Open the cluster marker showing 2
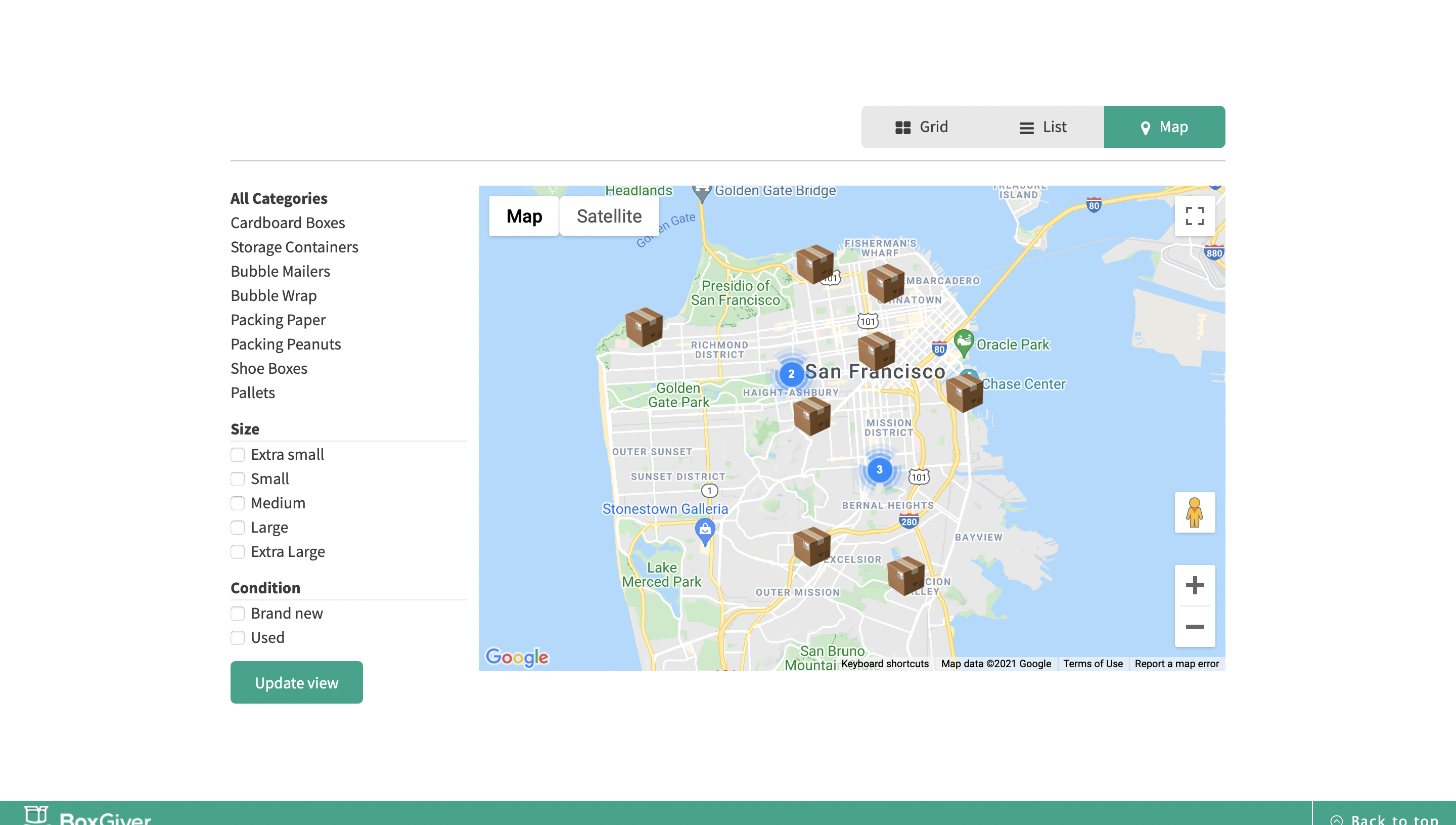The image size is (1456, 825). point(791,373)
